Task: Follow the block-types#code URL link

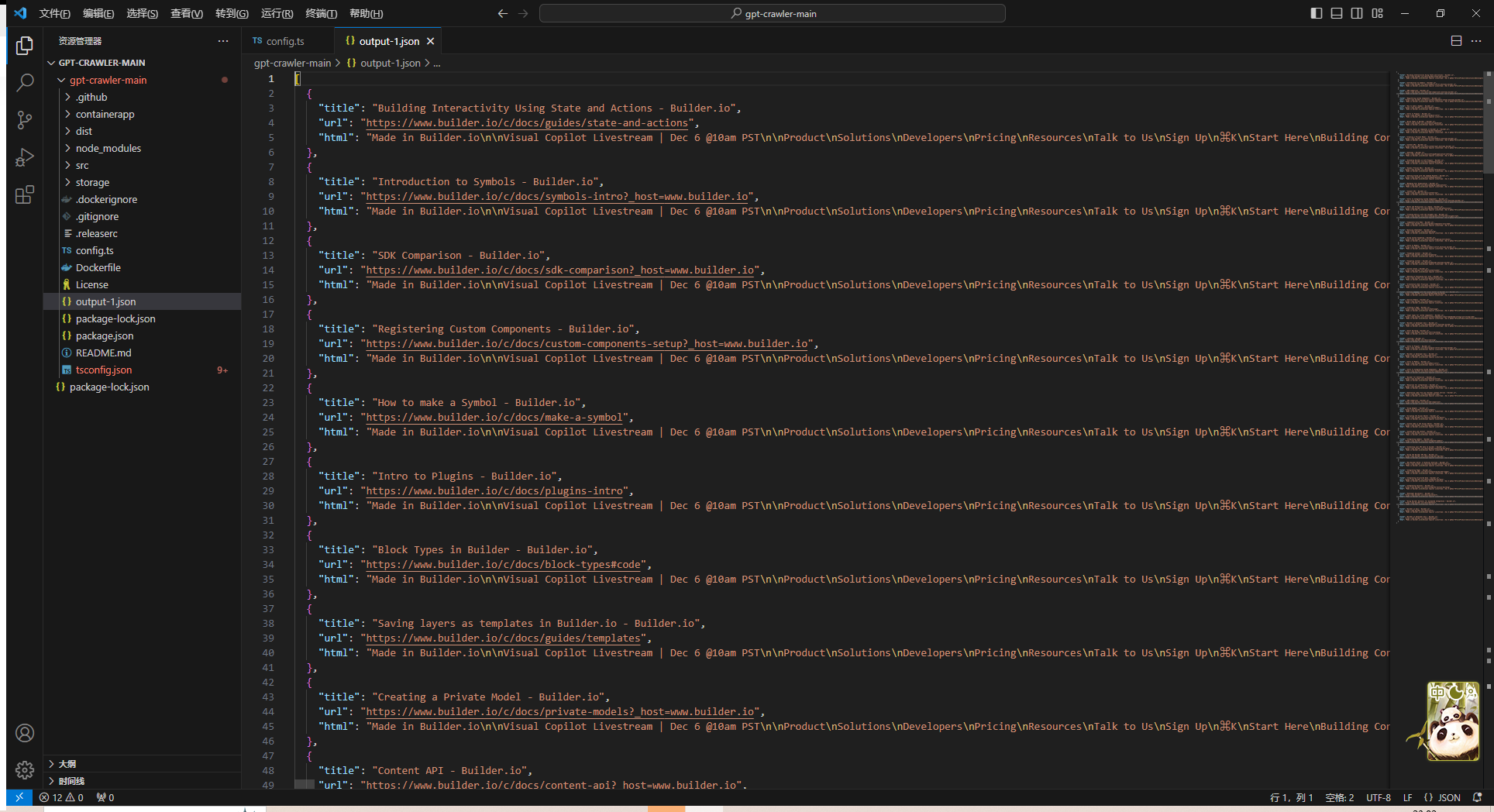Action: point(504,564)
